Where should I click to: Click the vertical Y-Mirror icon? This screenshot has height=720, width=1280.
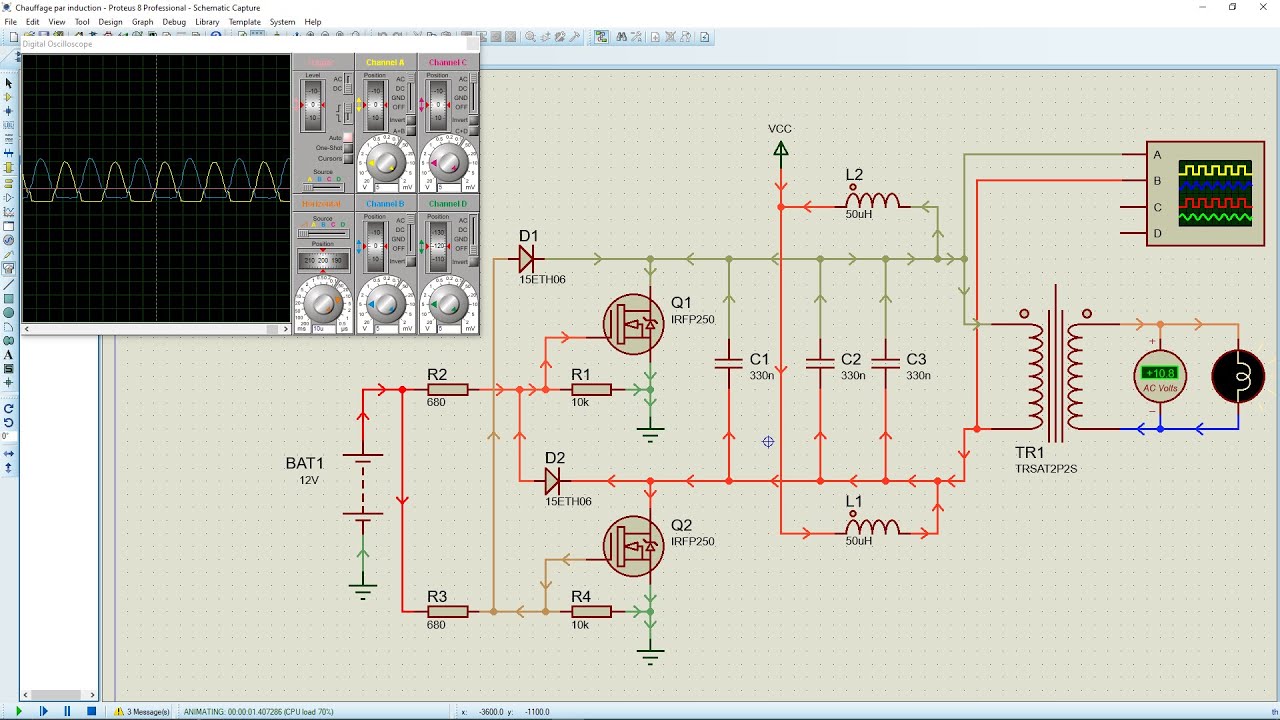coord(9,467)
